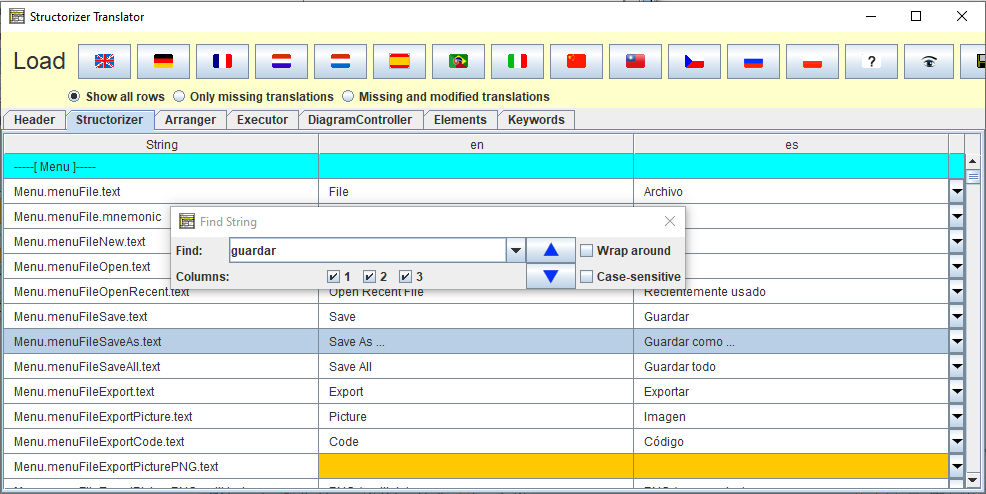Load the Taiwan flag locale
Viewport: 986px width, 494px height.
click(x=635, y=61)
